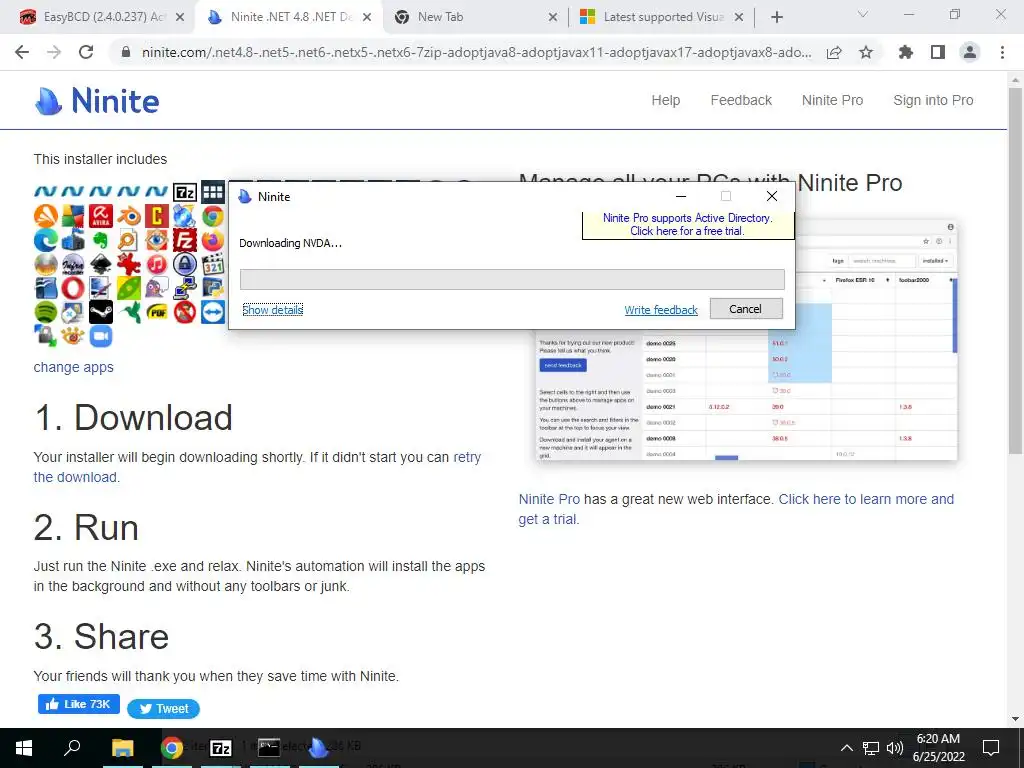
Task: Click the iTunes music note icon
Action: click(x=157, y=264)
